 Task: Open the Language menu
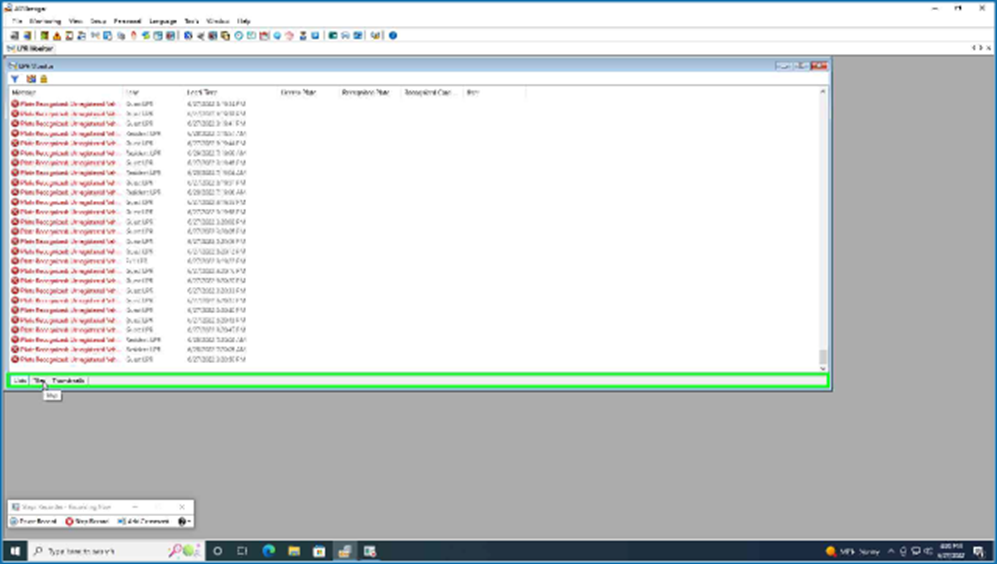click(x=162, y=20)
